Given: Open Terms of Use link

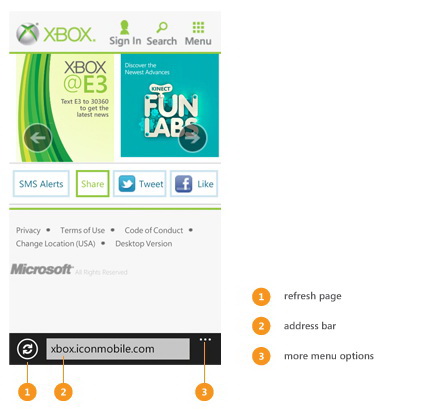Looking at the screenshot, I should [82, 230].
